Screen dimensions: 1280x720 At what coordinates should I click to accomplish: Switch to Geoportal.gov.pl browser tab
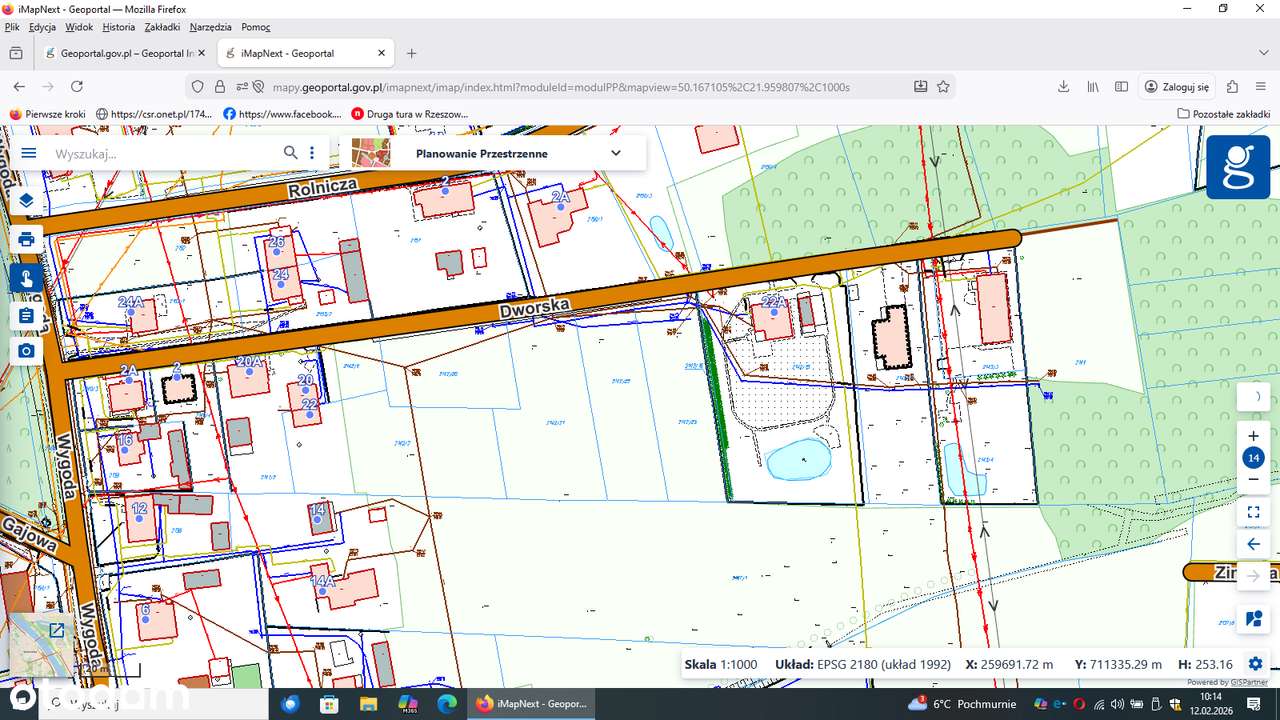tap(120, 53)
